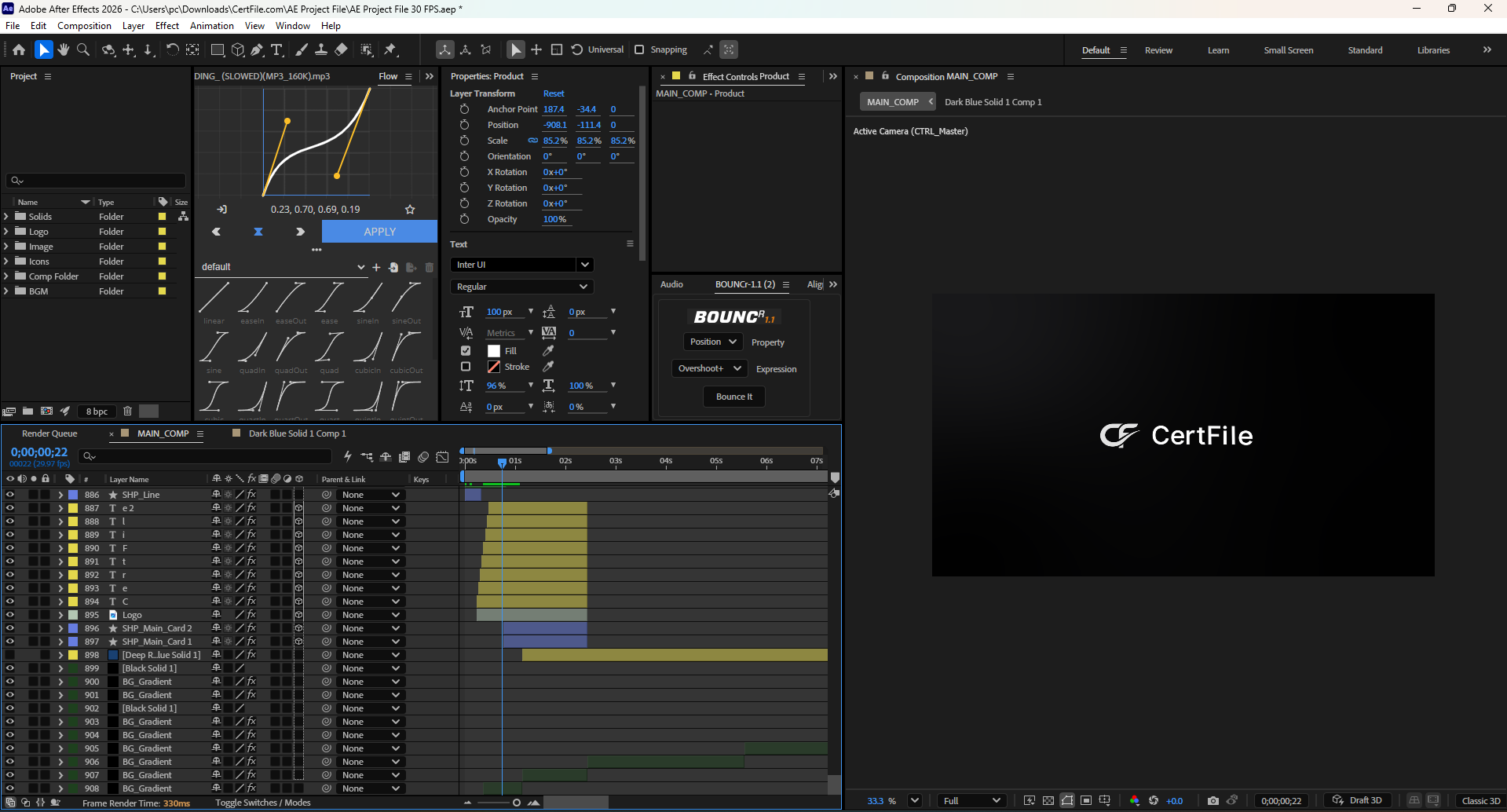1507x812 pixels.
Task: Click the Bounce It button
Action: [734, 397]
